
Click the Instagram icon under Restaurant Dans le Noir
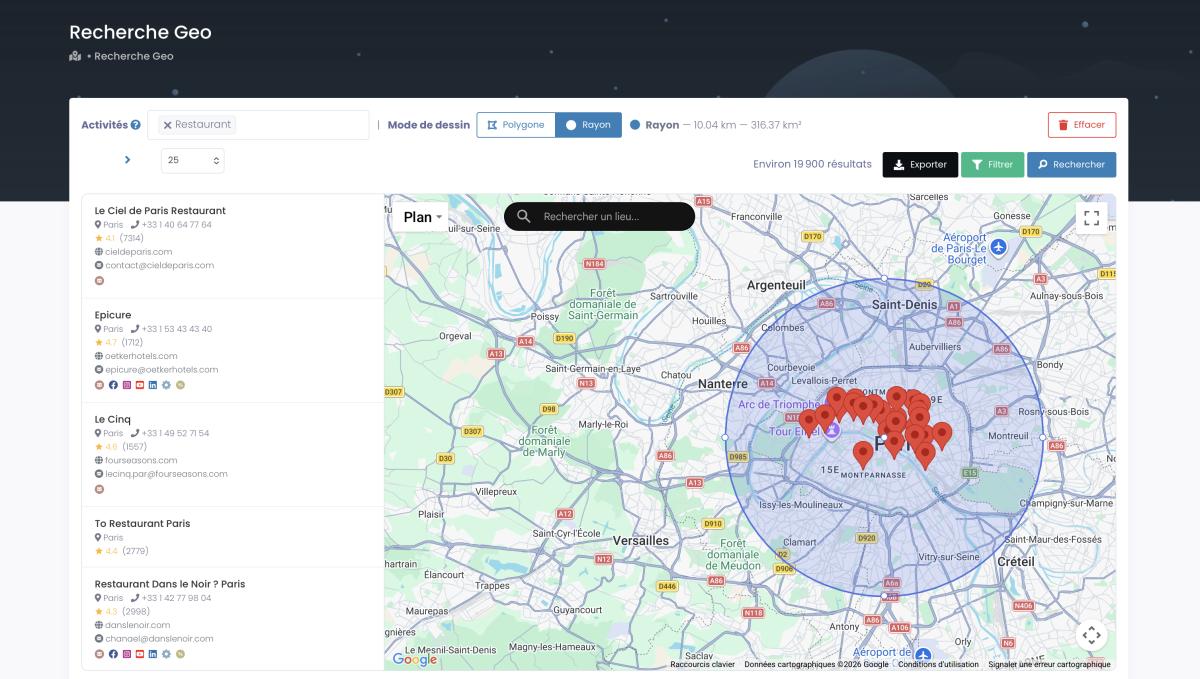click(126, 654)
